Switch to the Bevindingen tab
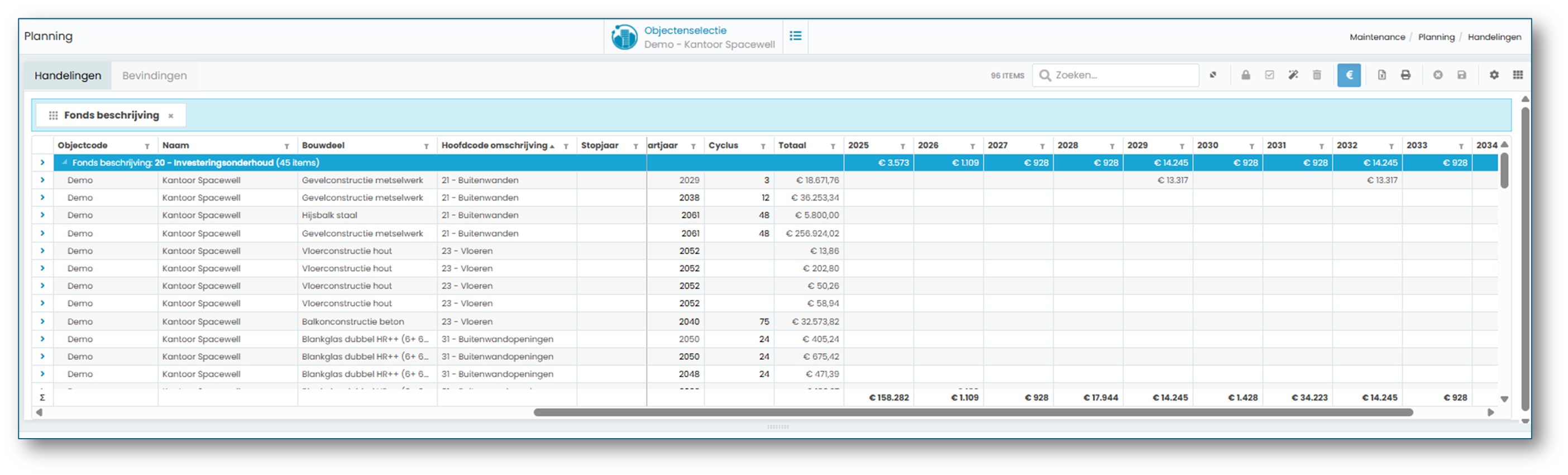Viewport: 1568px width, 475px height. click(x=154, y=75)
